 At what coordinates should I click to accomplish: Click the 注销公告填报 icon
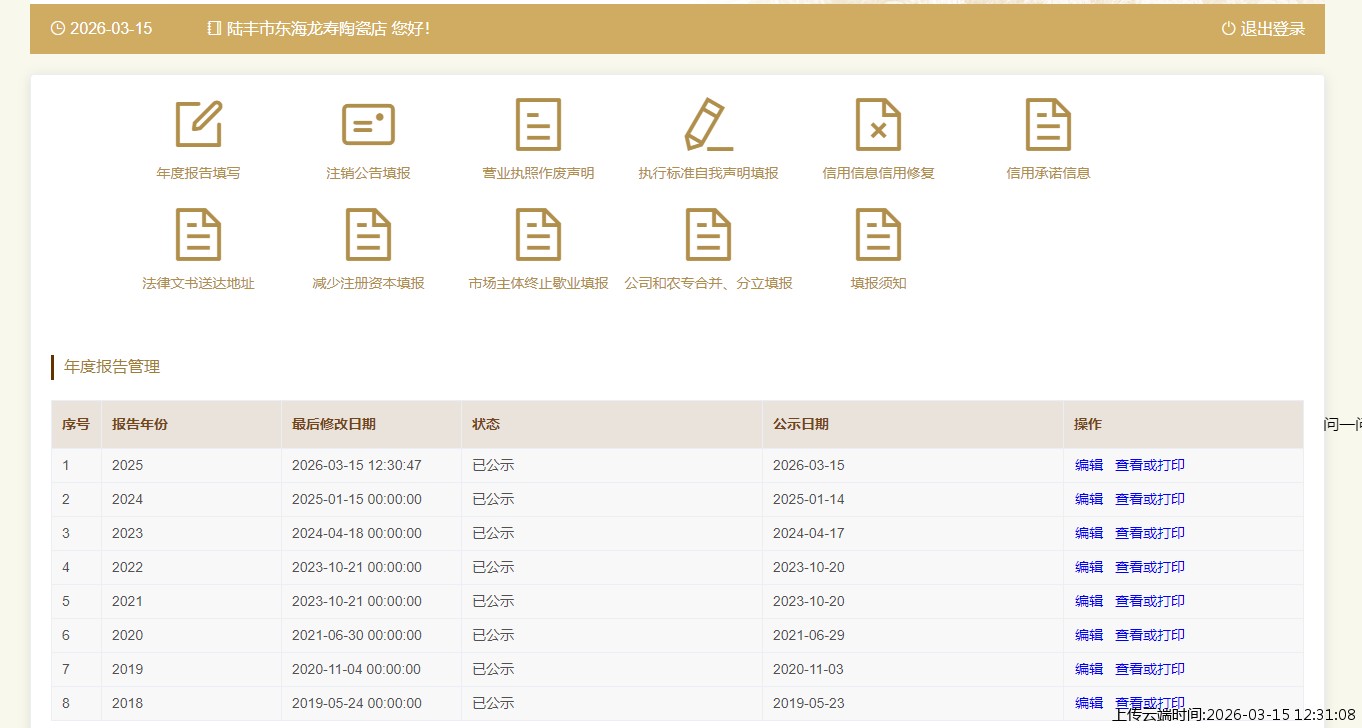click(x=368, y=125)
